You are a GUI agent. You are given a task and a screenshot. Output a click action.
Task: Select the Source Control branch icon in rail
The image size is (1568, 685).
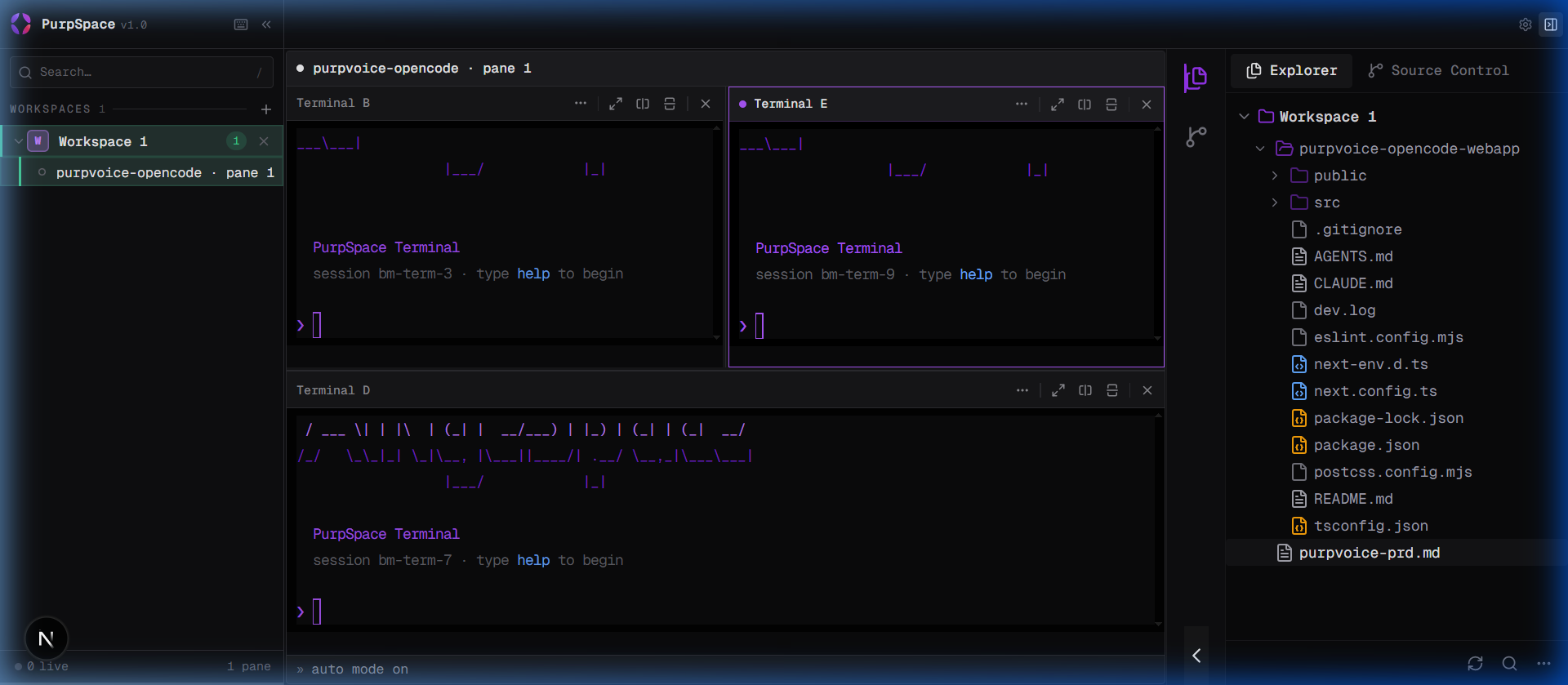(x=1196, y=137)
